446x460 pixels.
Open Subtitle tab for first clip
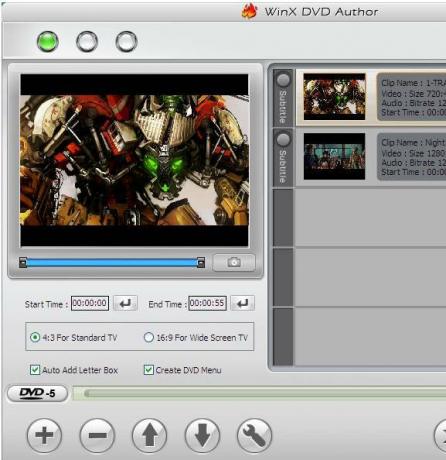click(283, 98)
